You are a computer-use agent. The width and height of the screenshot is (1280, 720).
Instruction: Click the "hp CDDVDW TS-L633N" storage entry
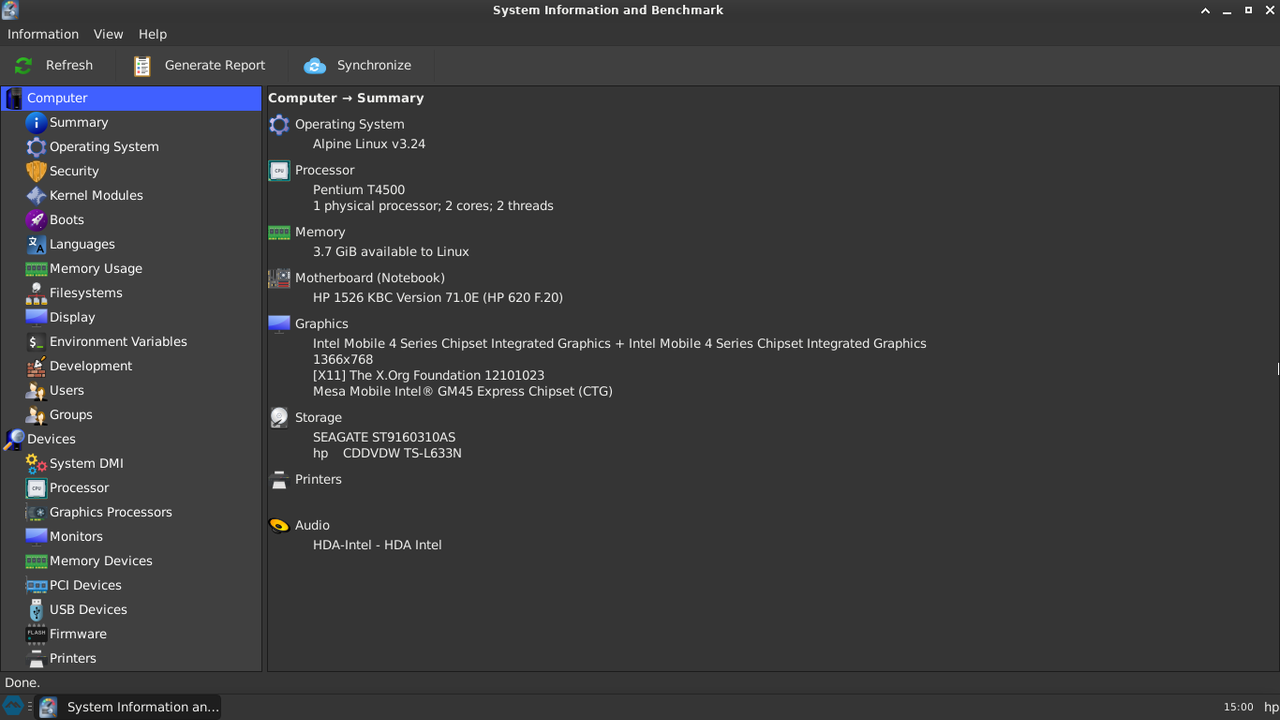coord(387,454)
